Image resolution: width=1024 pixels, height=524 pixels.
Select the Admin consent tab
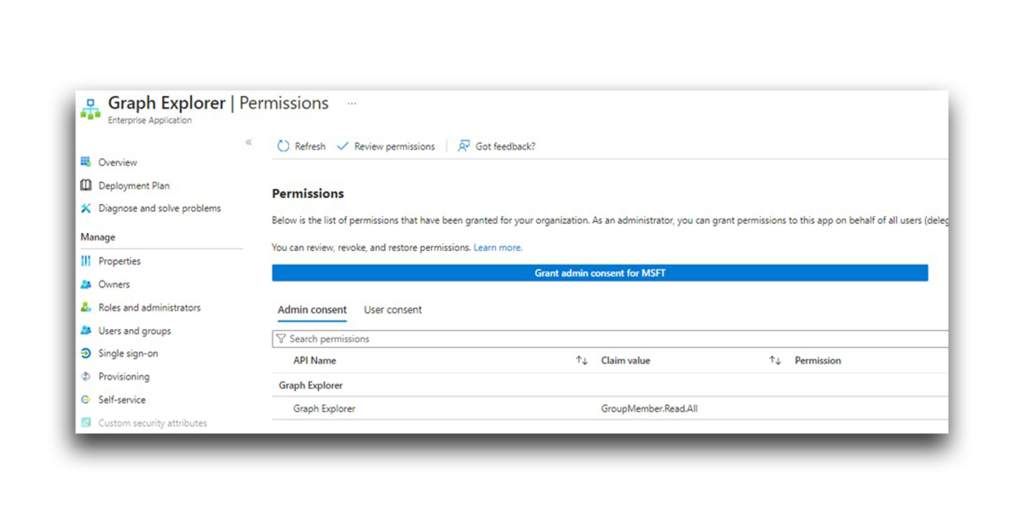312,310
